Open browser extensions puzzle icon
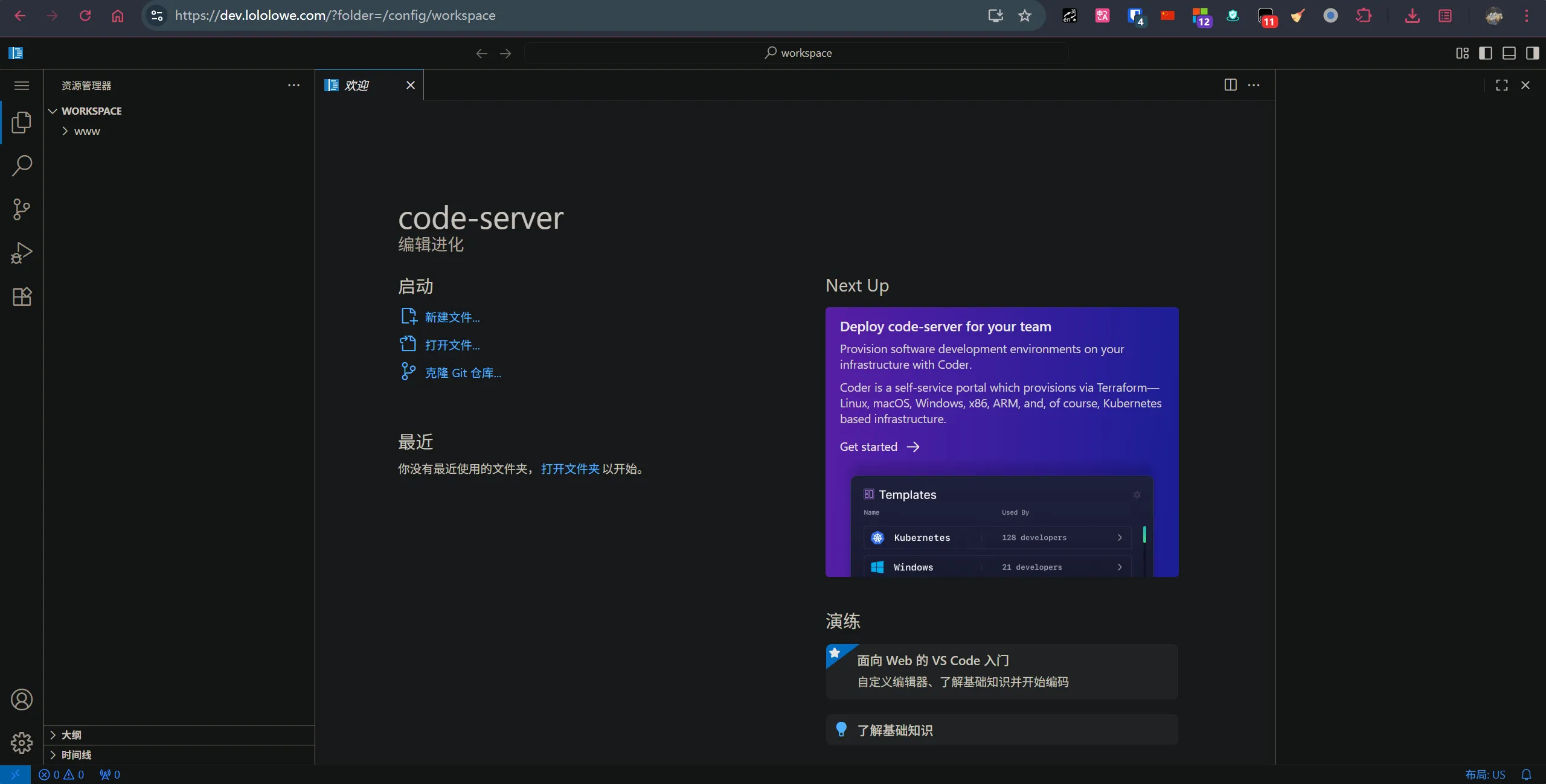The height and width of the screenshot is (784, 1546). pos(1363,16)
